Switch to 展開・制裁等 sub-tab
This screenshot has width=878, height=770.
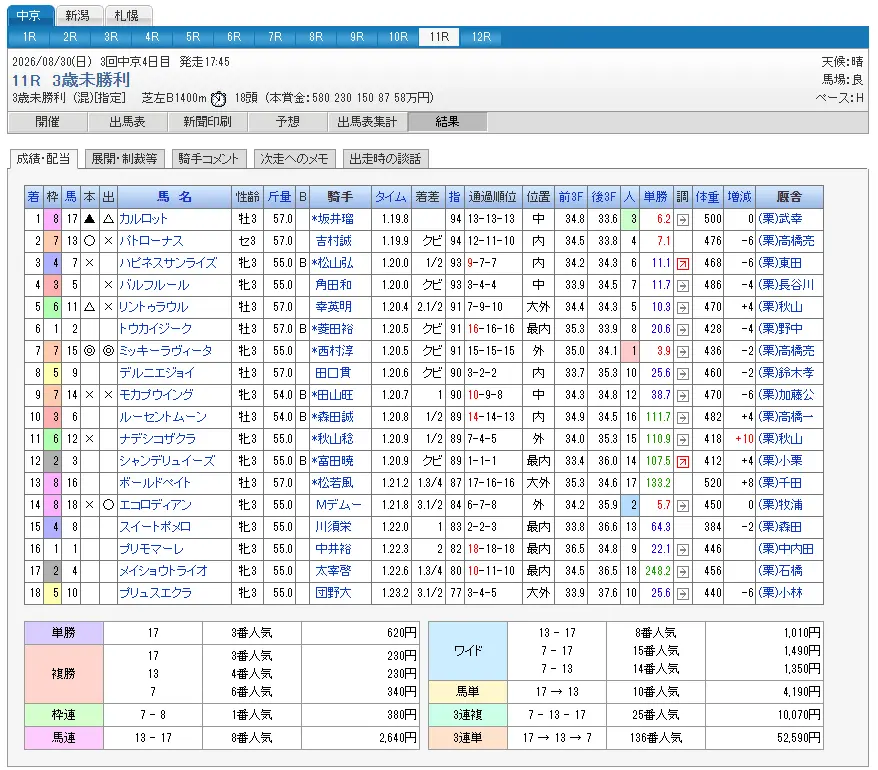[x=124, y=159]
